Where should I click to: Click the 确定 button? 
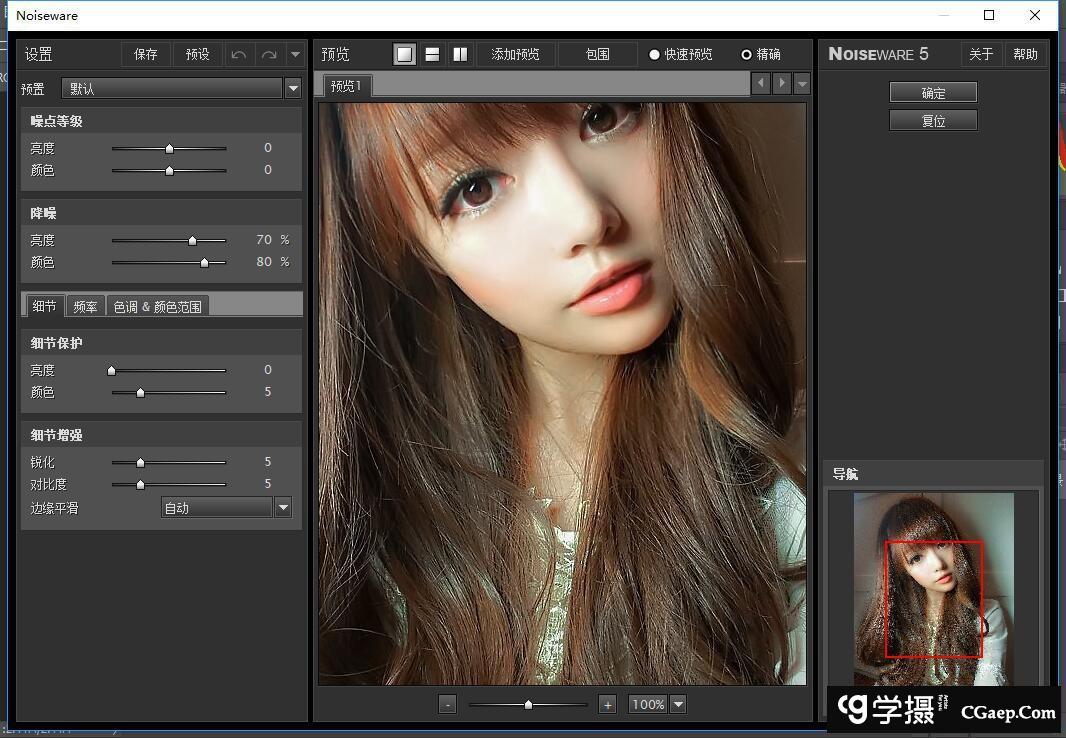[933, 92]
